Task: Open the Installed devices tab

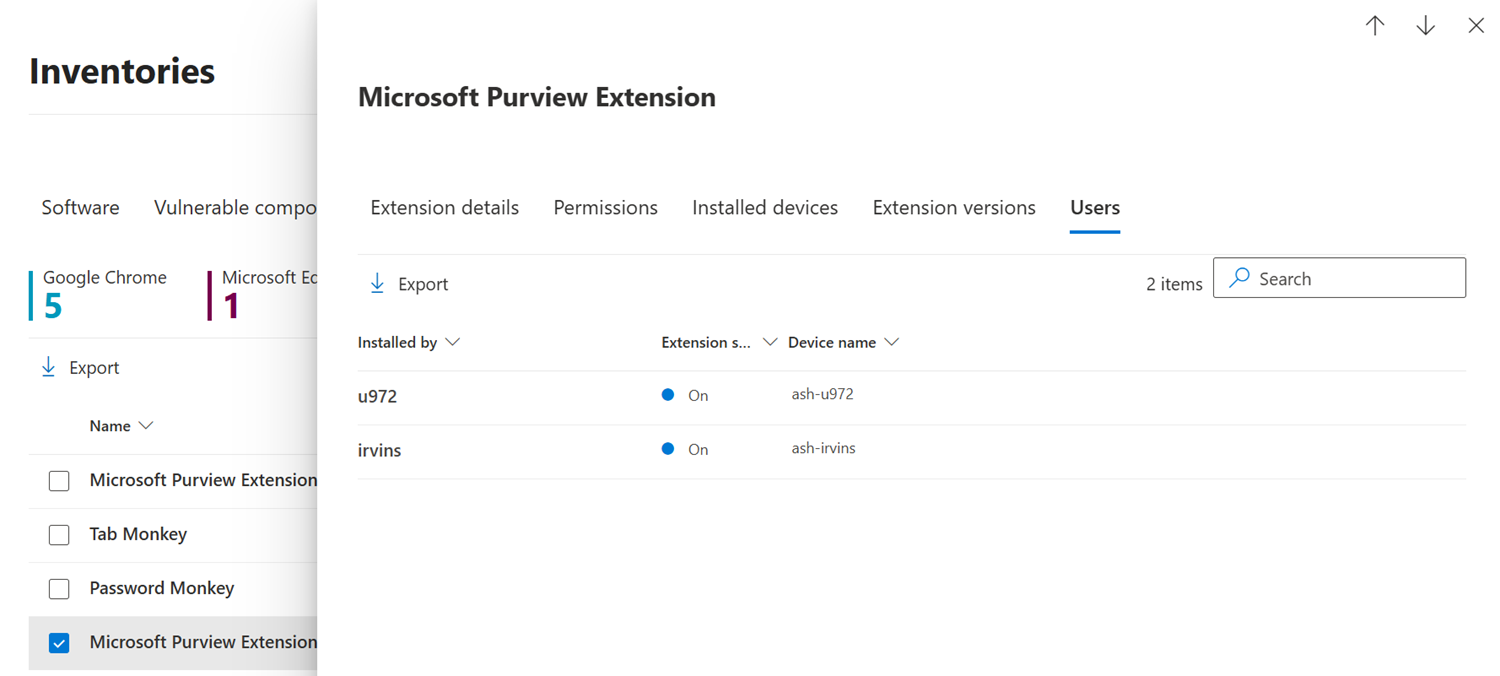Action: (765, 208)
